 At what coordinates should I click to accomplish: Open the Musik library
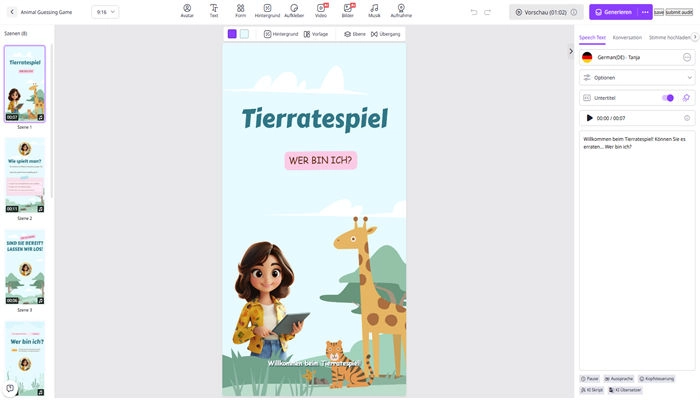click(x=374, y=11)
